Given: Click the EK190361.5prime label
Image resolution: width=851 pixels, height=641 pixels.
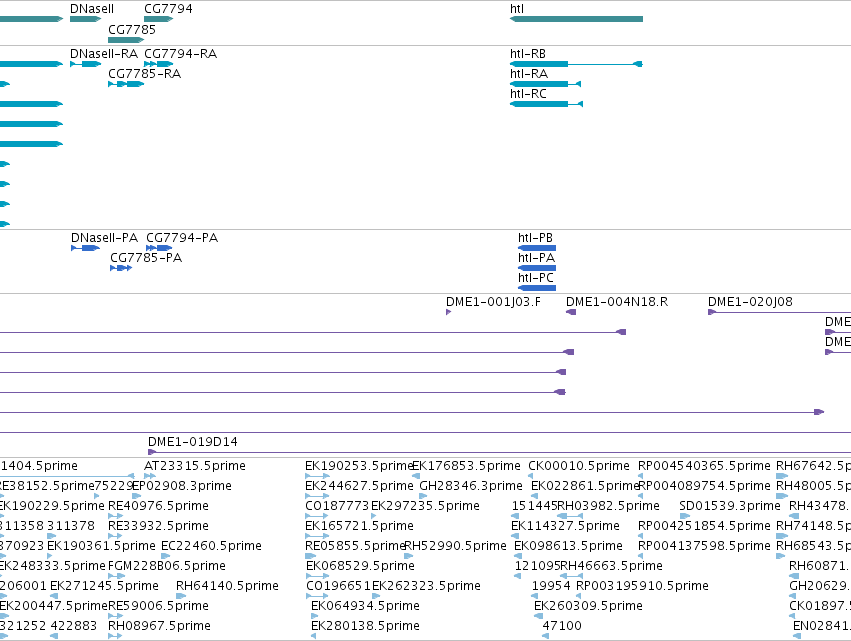Looking at the screenshot, I should [101, 546].
